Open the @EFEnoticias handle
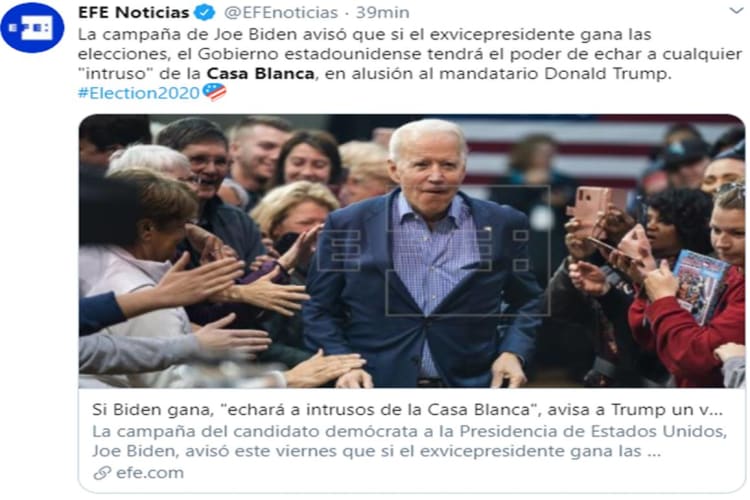 281,12
